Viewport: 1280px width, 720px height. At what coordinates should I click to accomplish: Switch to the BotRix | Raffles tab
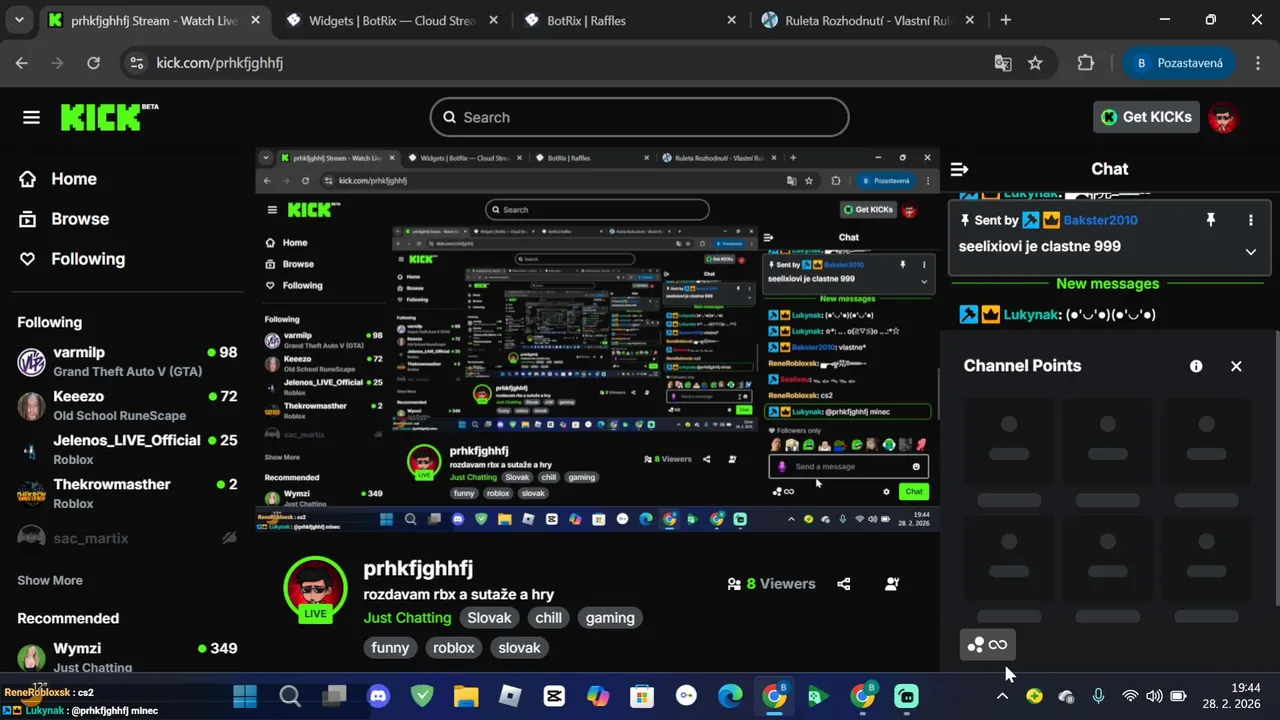(x=630, y=20)
